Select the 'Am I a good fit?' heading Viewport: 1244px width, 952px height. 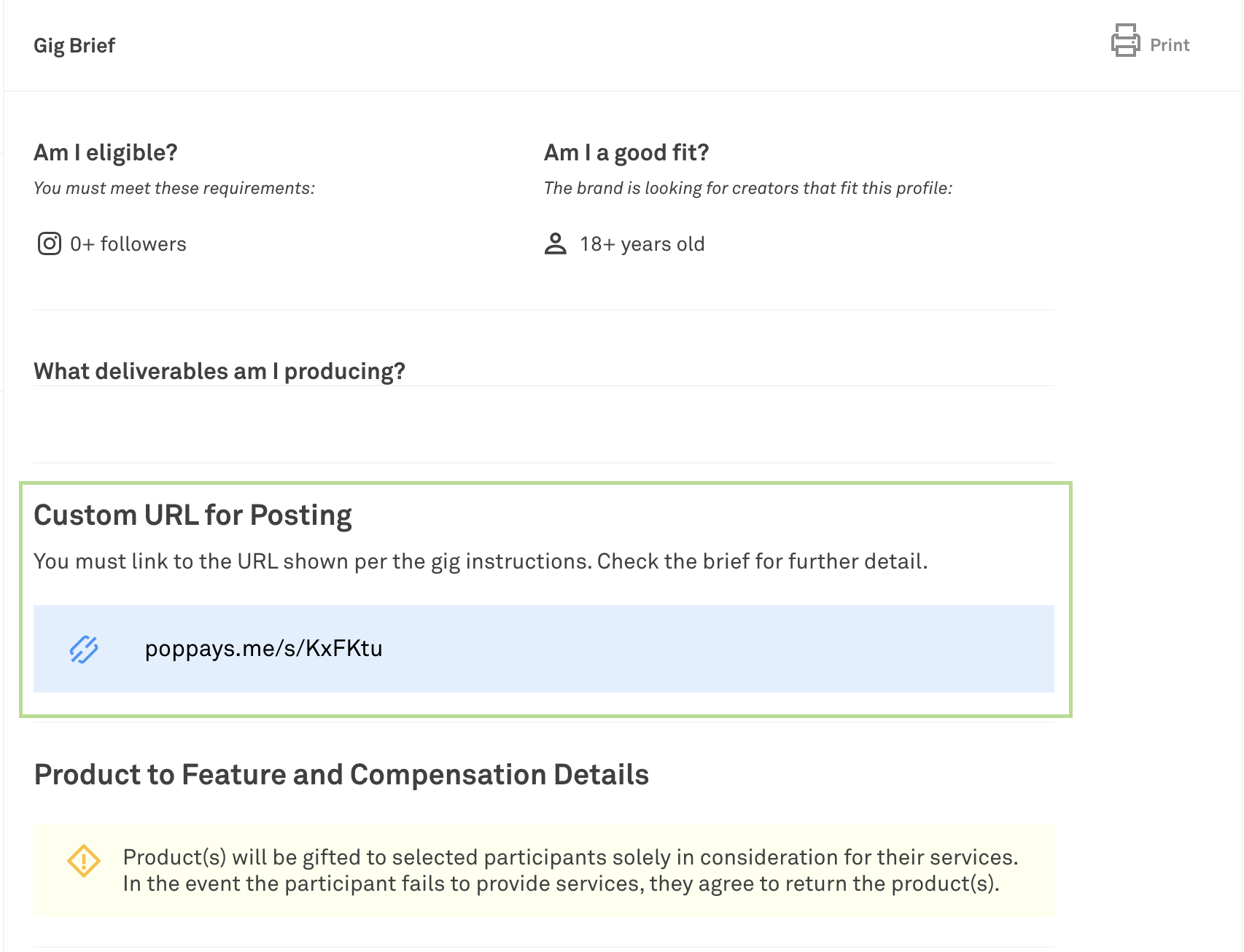click(x=626, y=152)
